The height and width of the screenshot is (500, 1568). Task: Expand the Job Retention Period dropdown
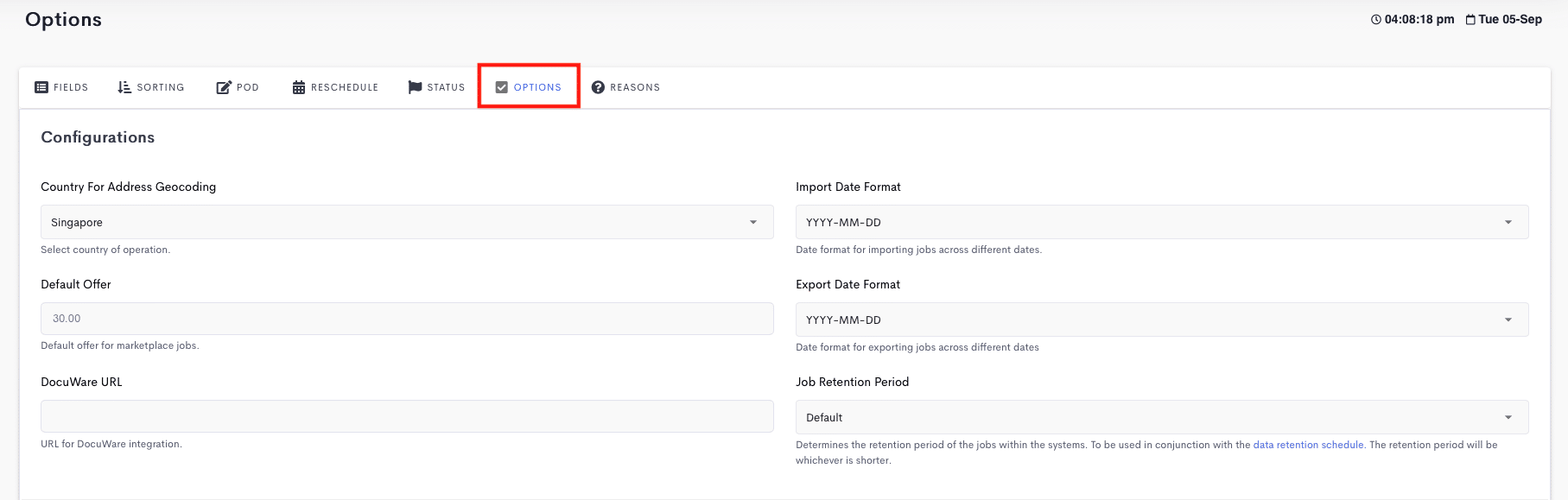[1162, 417]
